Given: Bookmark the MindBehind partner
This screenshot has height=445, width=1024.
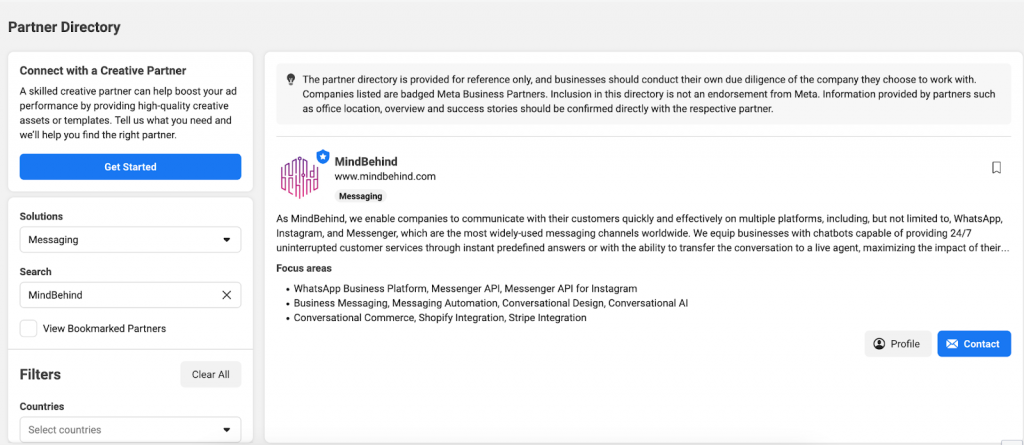Looking at the screenshot, I should 996,168.
